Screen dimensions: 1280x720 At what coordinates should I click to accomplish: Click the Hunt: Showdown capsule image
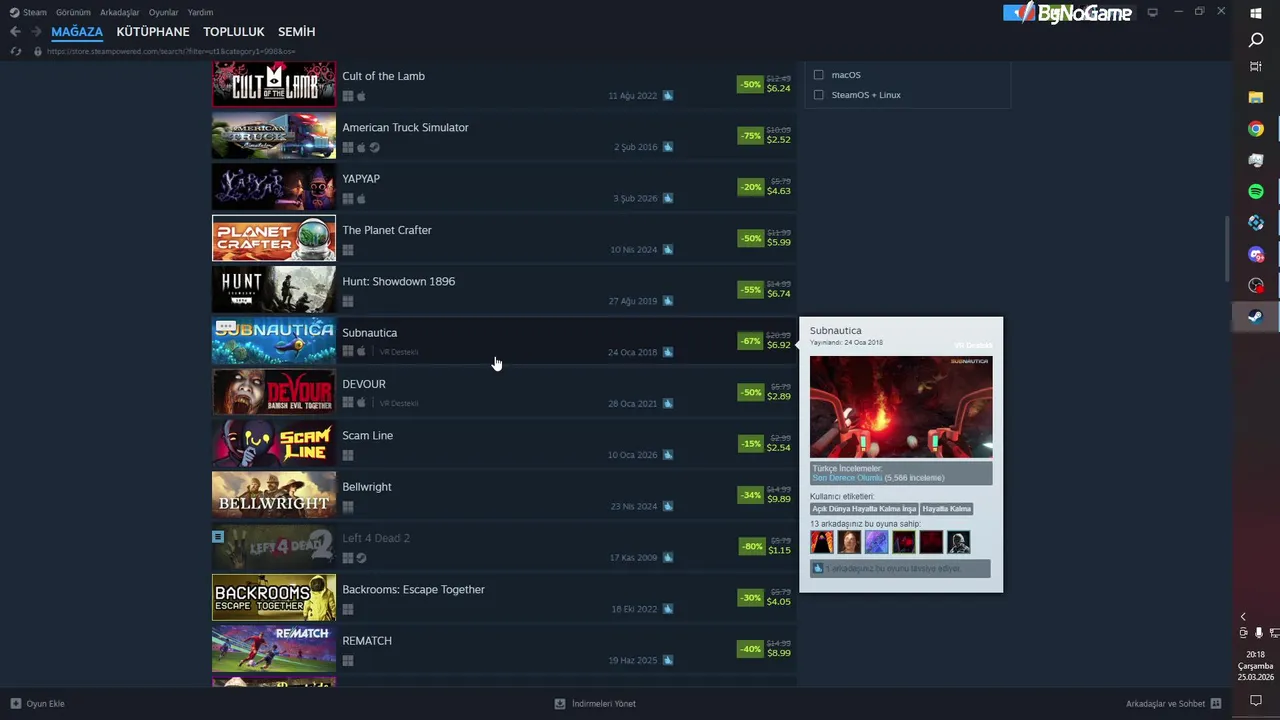(274, 290)
